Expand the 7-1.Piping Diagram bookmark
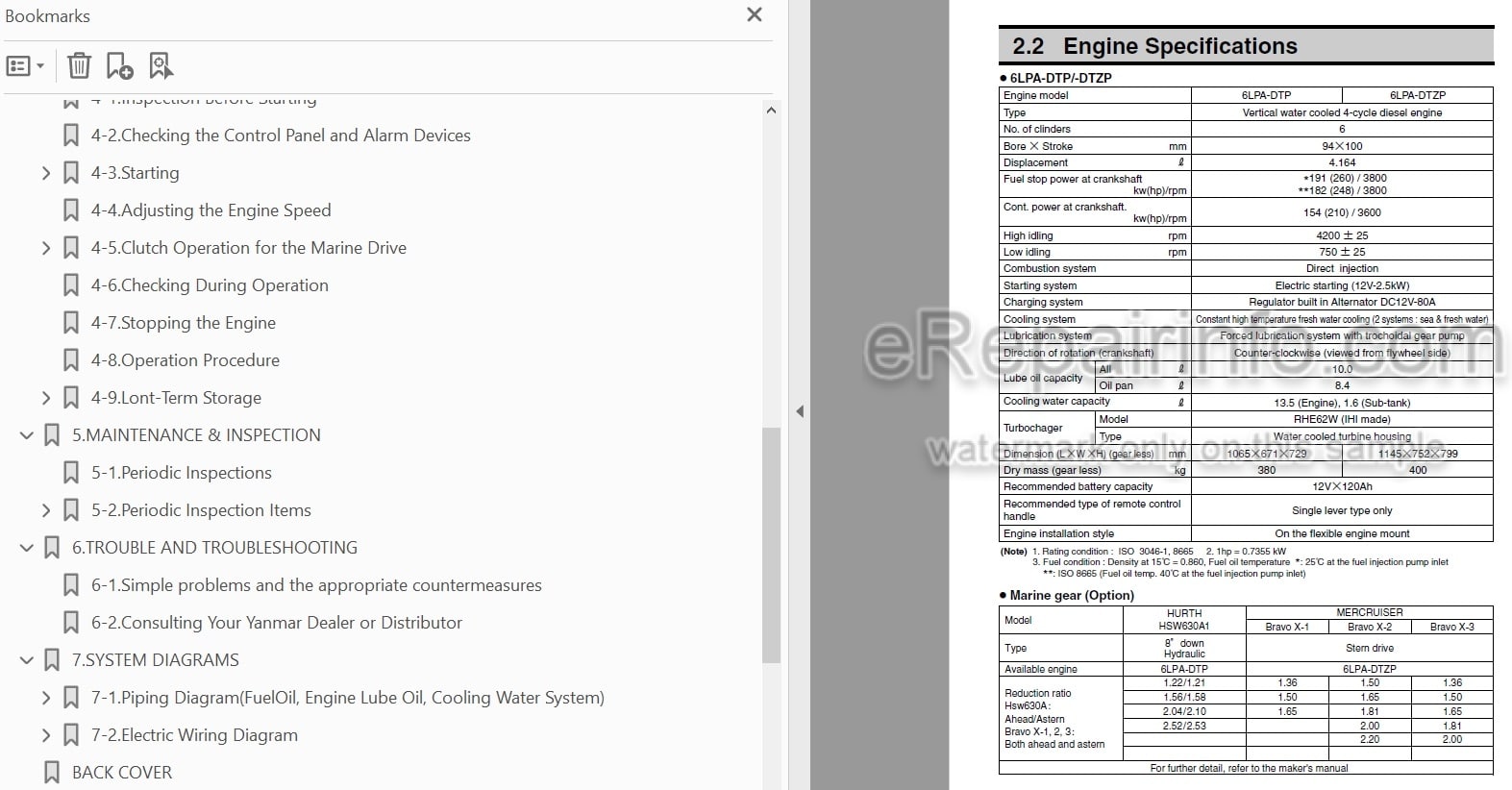This screenshot has height=790, width=1512. (45, 698)
